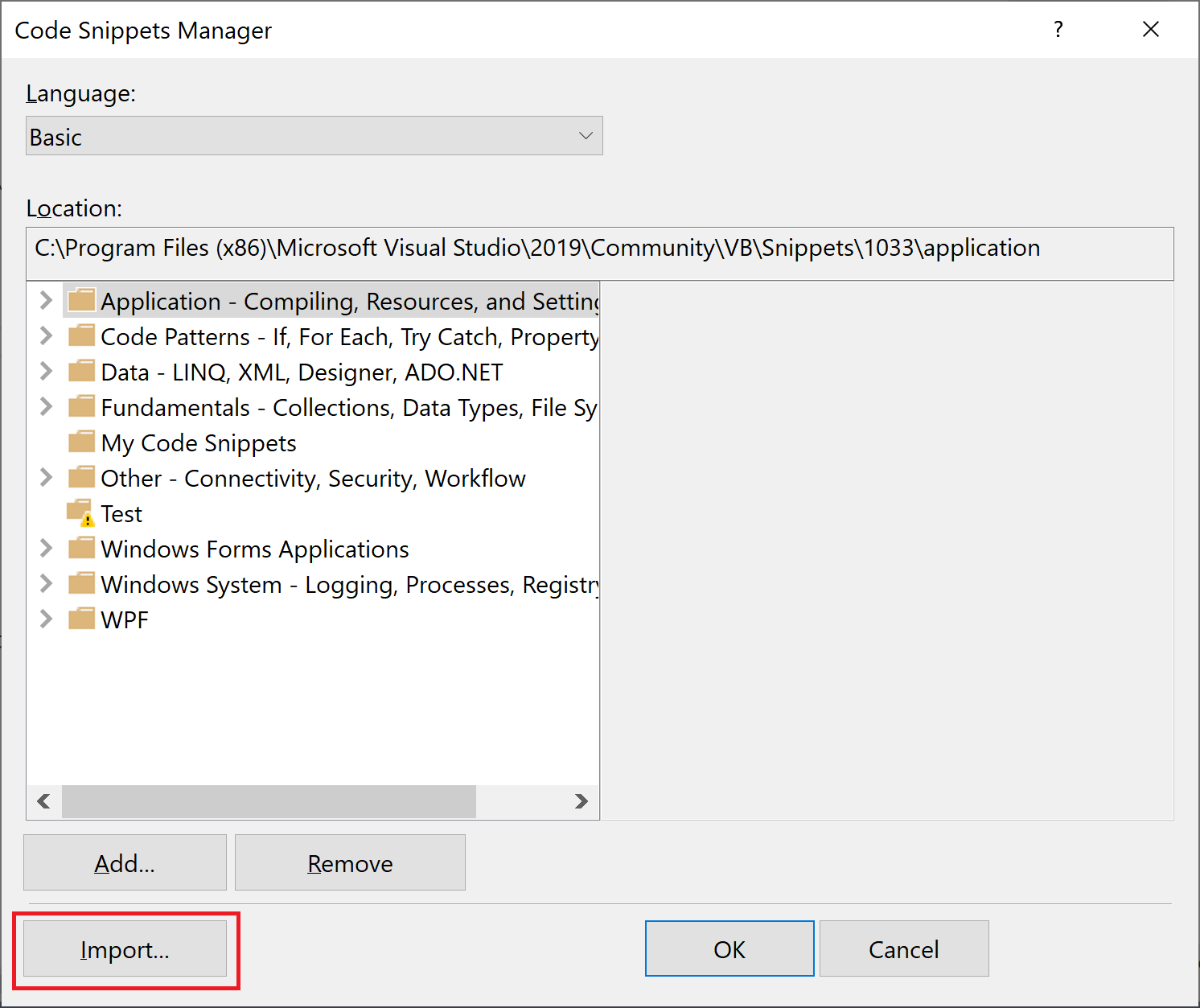Expand the Other - Connectivity folder
Screen dimensions: 1200x1008
tap(46, 477)
